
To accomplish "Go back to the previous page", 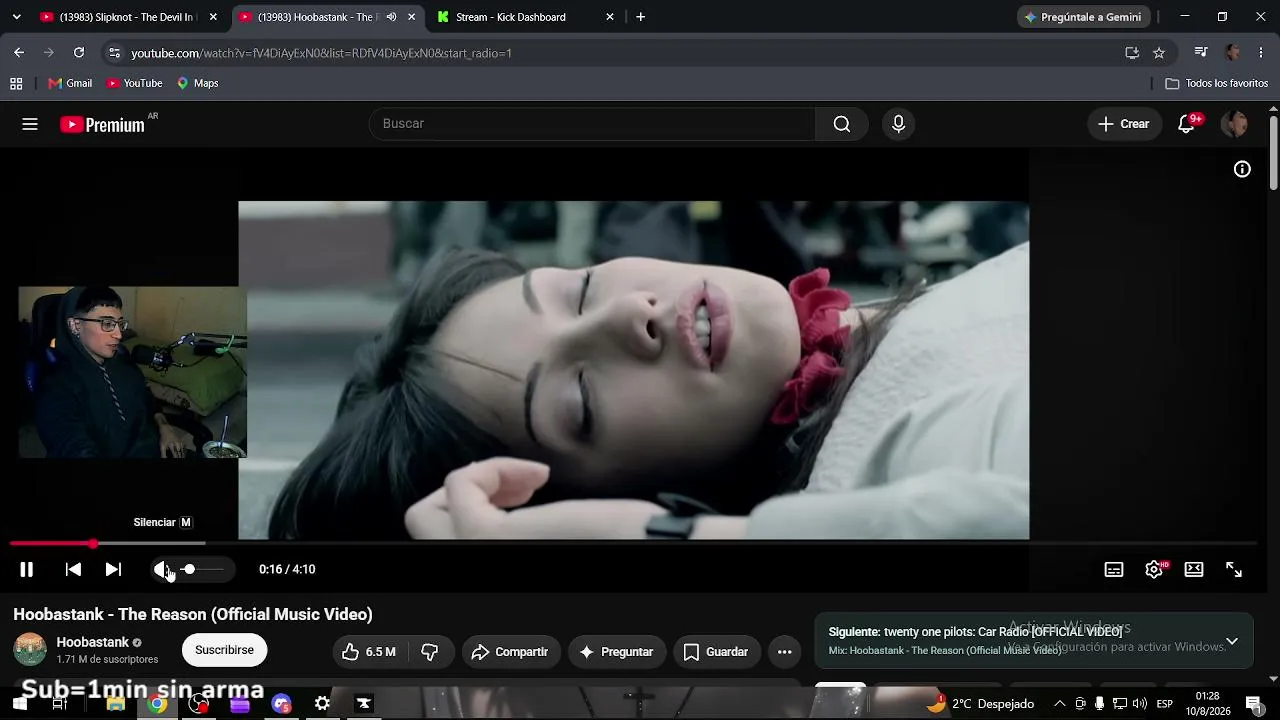I will point(19,53).
